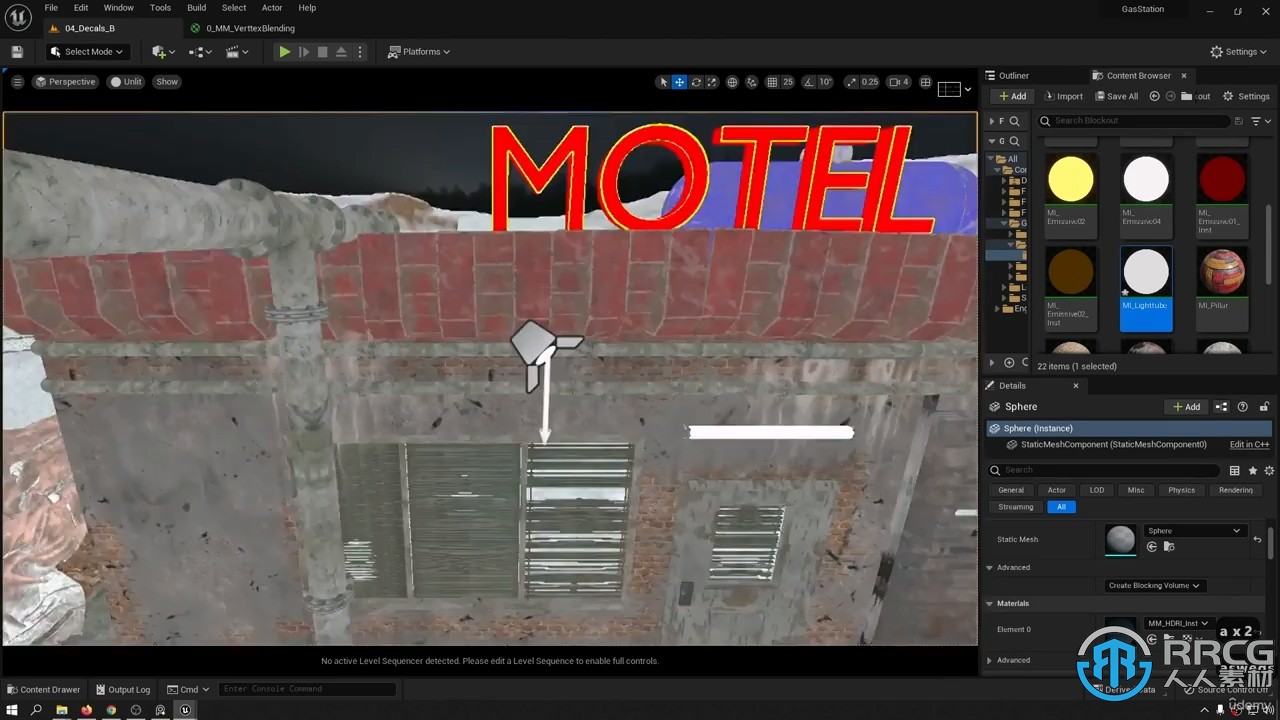Set the grid snap value 25
The image size is (1280, 720).
coord(788,82)
